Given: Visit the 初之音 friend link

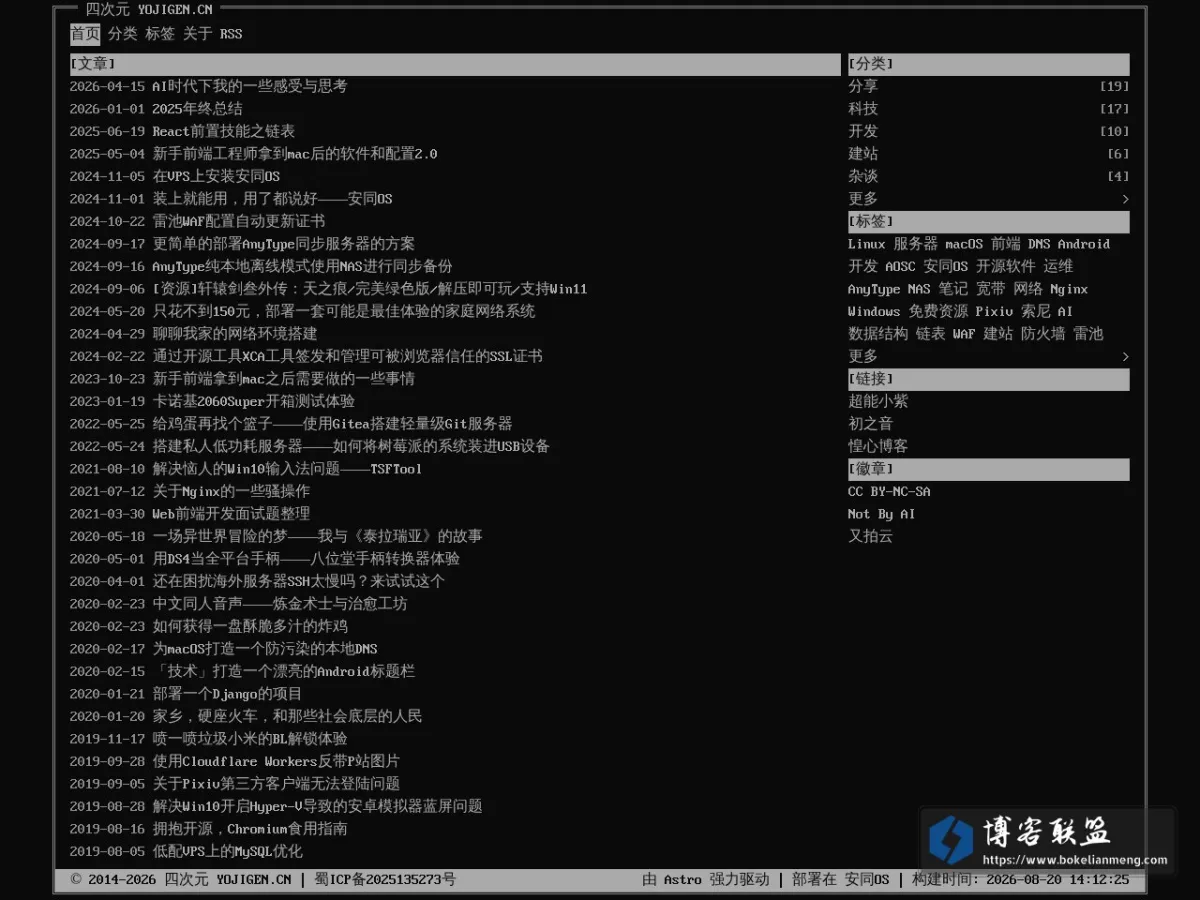Looking at the screenshot, I should click(x=870, y=424).
